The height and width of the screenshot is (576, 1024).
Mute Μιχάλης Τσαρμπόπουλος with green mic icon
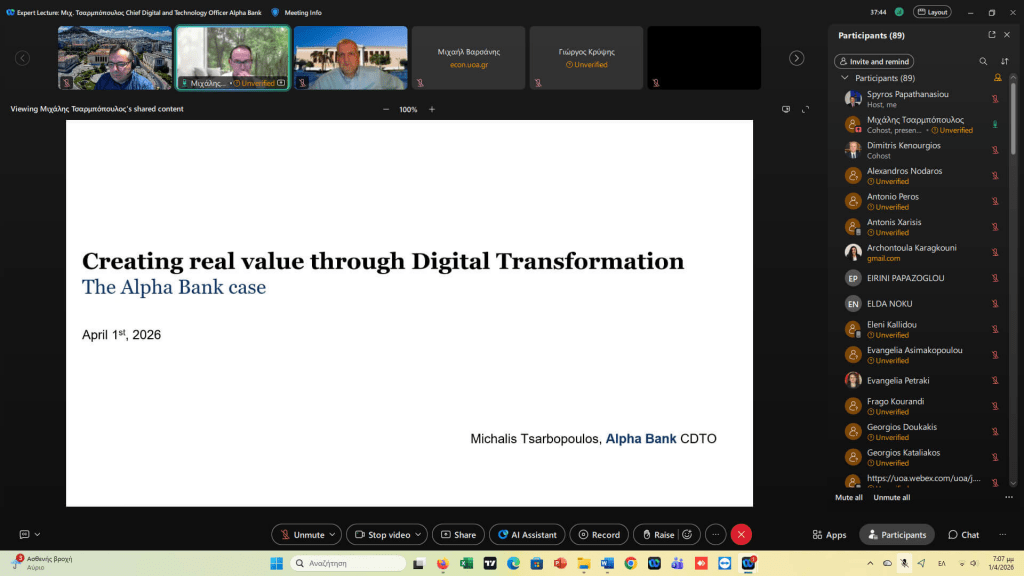(x=995, y=124)
